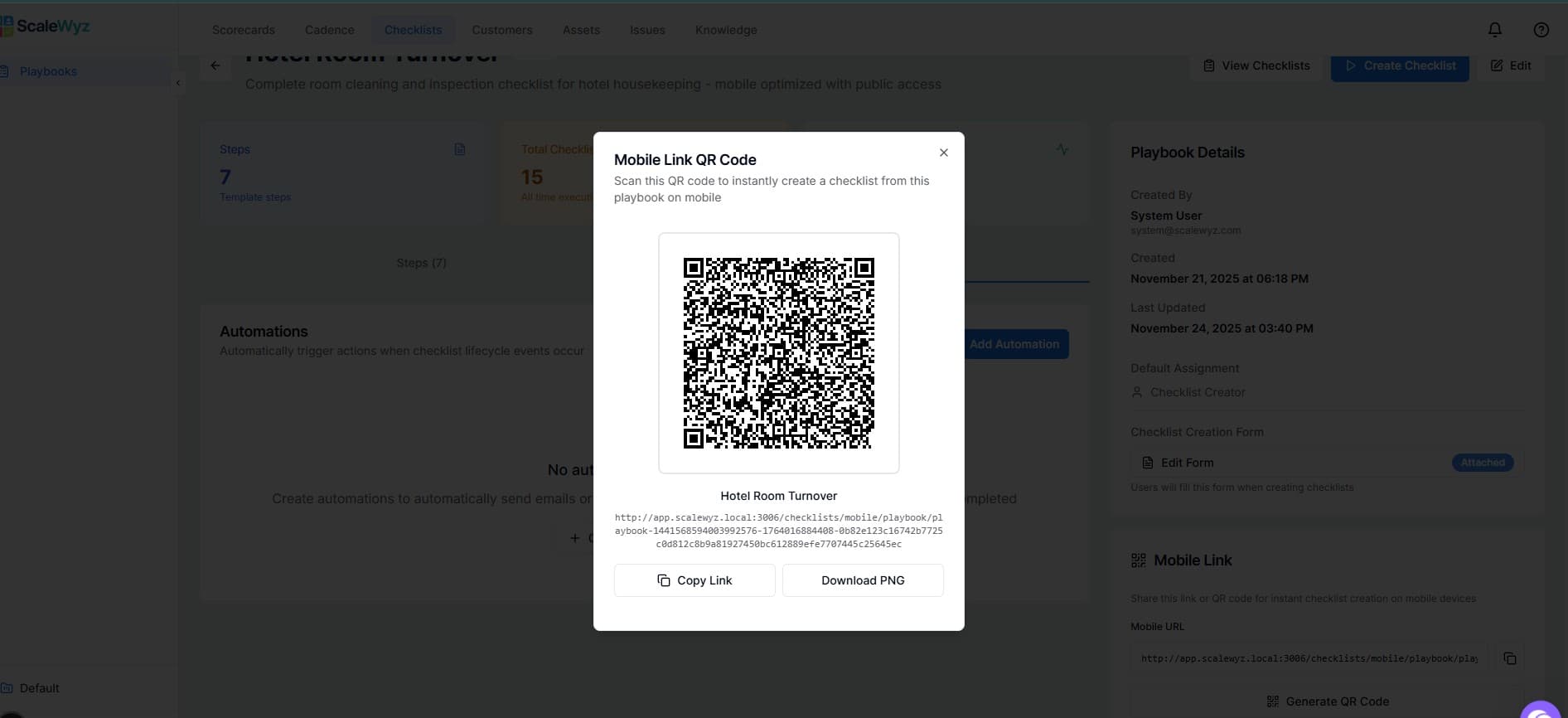1568x718 pixels.
Task: Copy the Mobile URL with the copy icon
Action: [1510, 658]
